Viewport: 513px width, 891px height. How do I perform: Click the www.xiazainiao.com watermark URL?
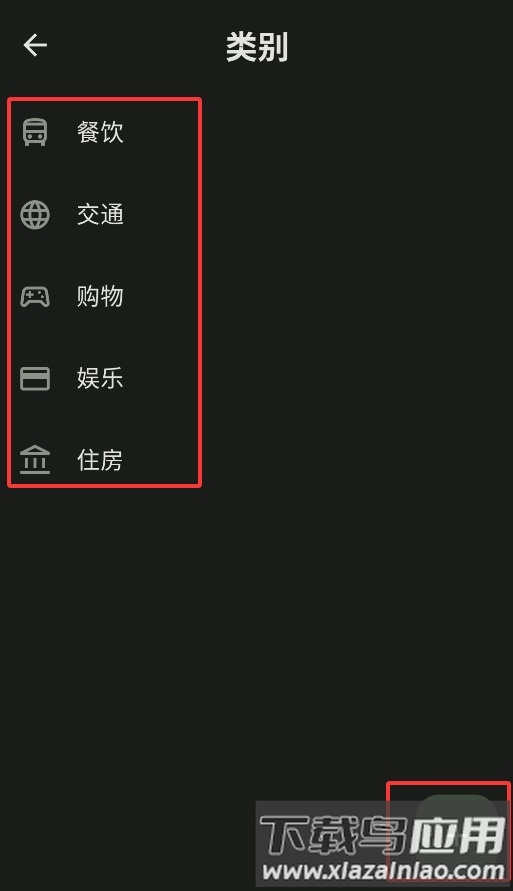pos(383,870)
